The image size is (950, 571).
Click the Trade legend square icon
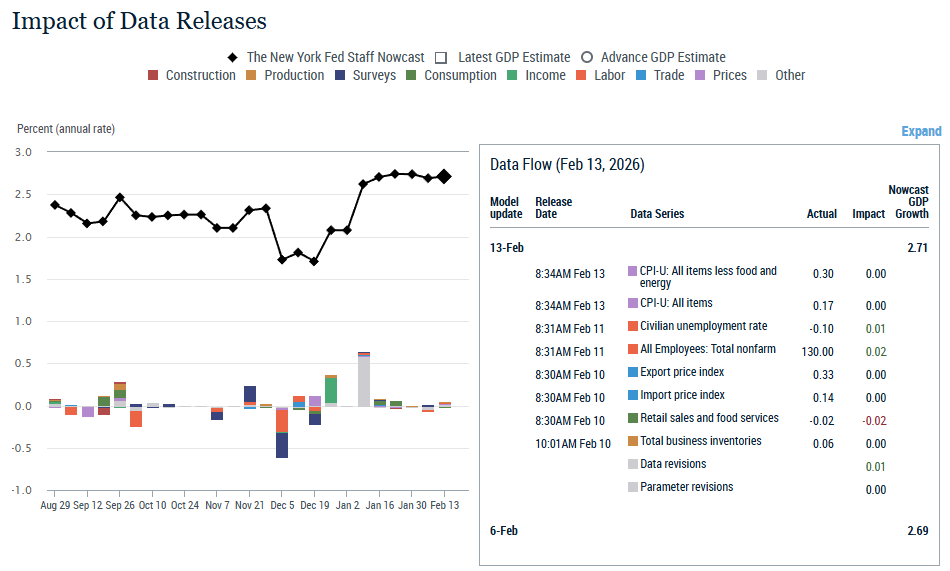click(641, 75)
